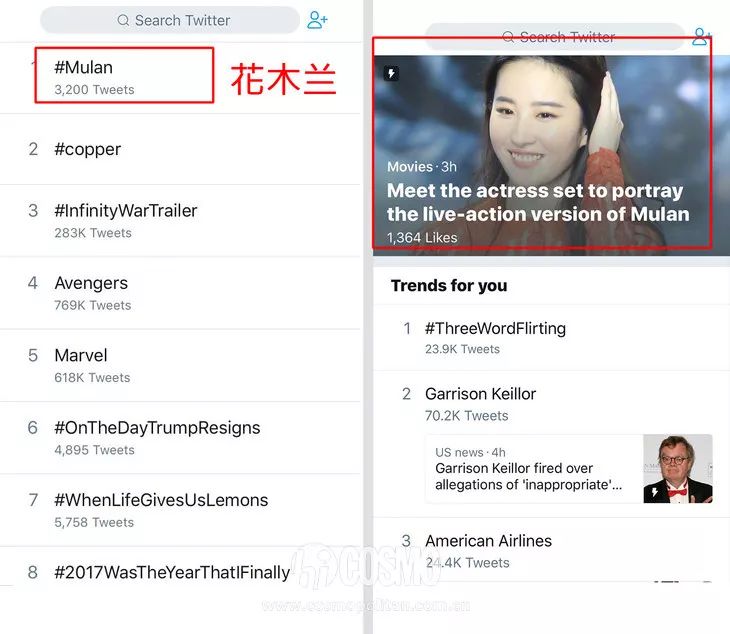Screen dimensions: 730x634
Task: Open the #copper trend
Action: point(180,149)
